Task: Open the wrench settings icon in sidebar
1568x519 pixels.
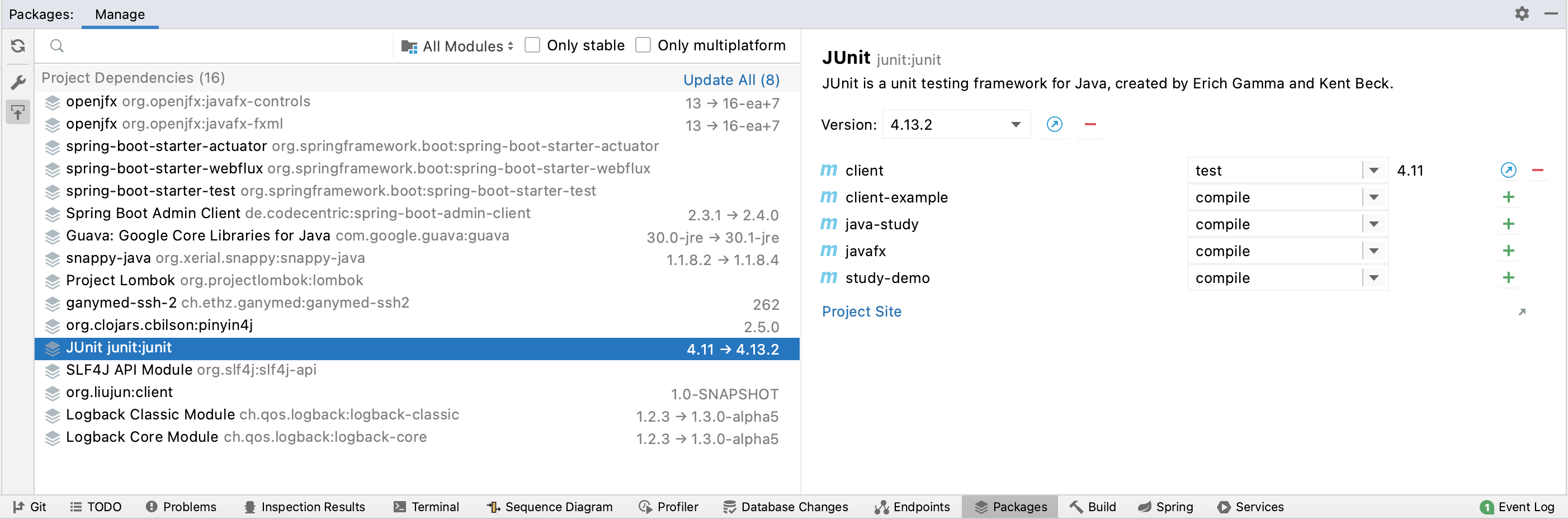Action: click(18, 82)
